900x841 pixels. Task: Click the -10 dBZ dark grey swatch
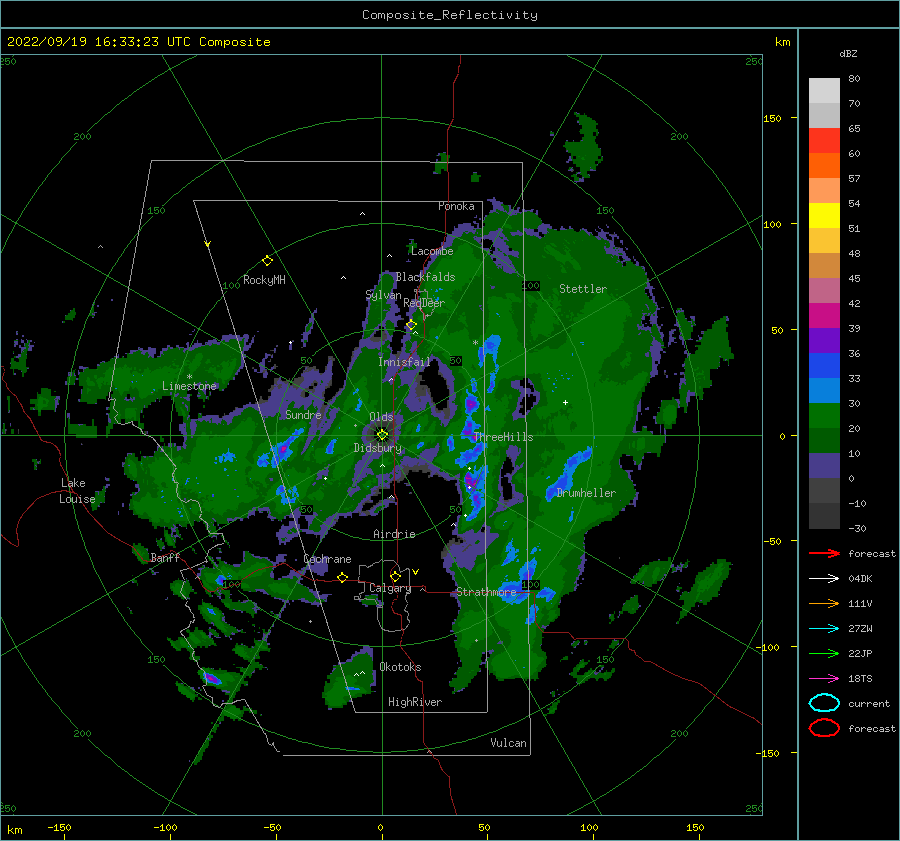click(x=824, y=516)
